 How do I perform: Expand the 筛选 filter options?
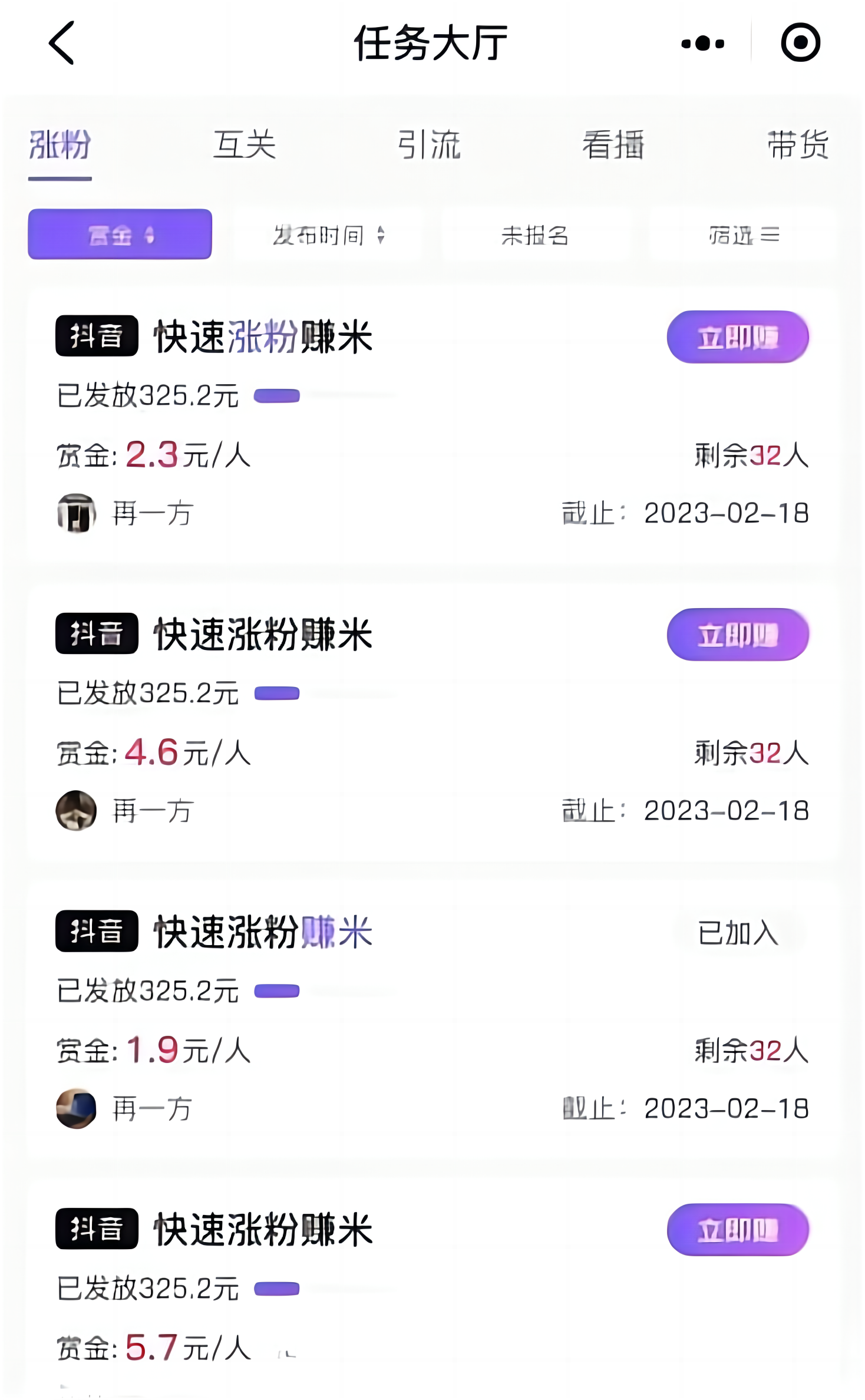click(744, 235)
